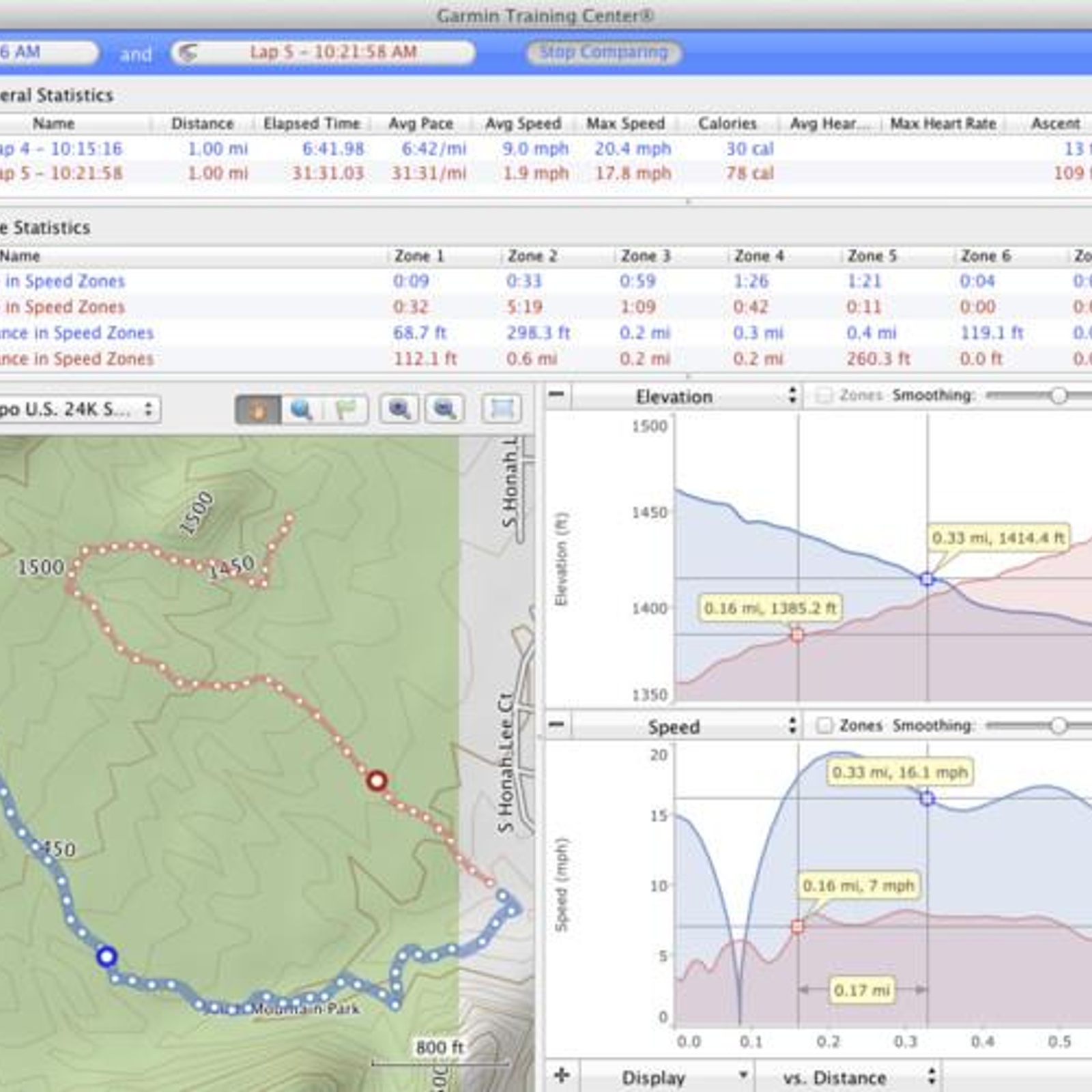Click the 0.33 mi, 1414.4 ft tooltip label
The image size is (1092, 1092).
pyautogui.click(x=998, y=538)
